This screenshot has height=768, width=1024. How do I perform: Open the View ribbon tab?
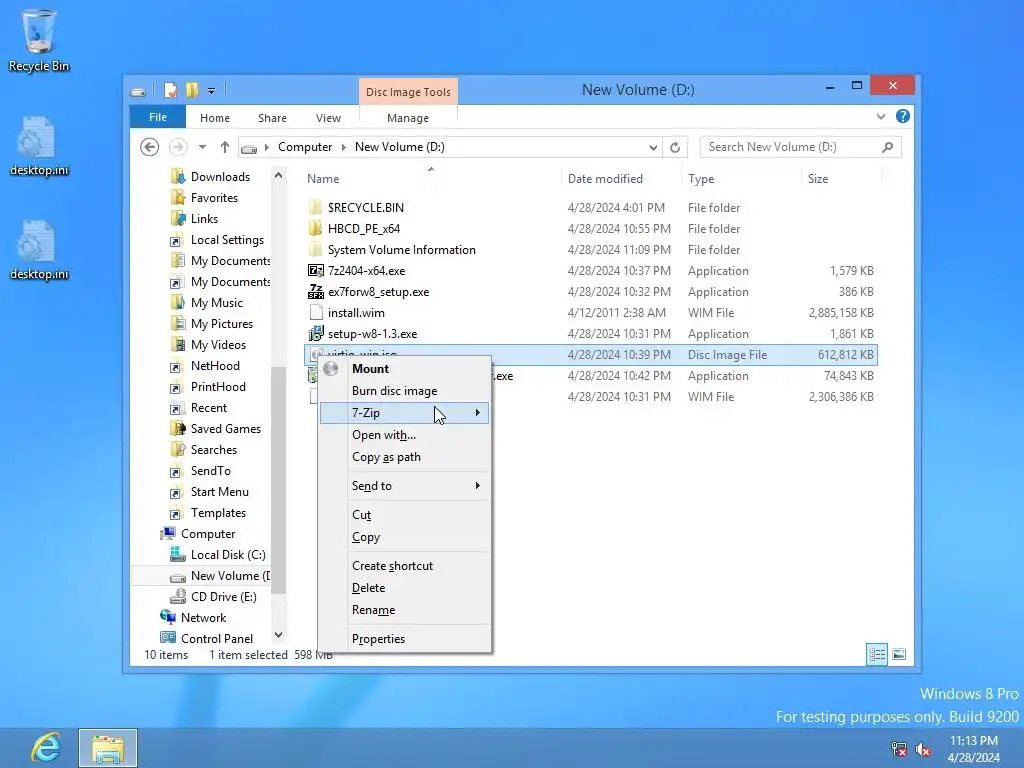(328, 118)
